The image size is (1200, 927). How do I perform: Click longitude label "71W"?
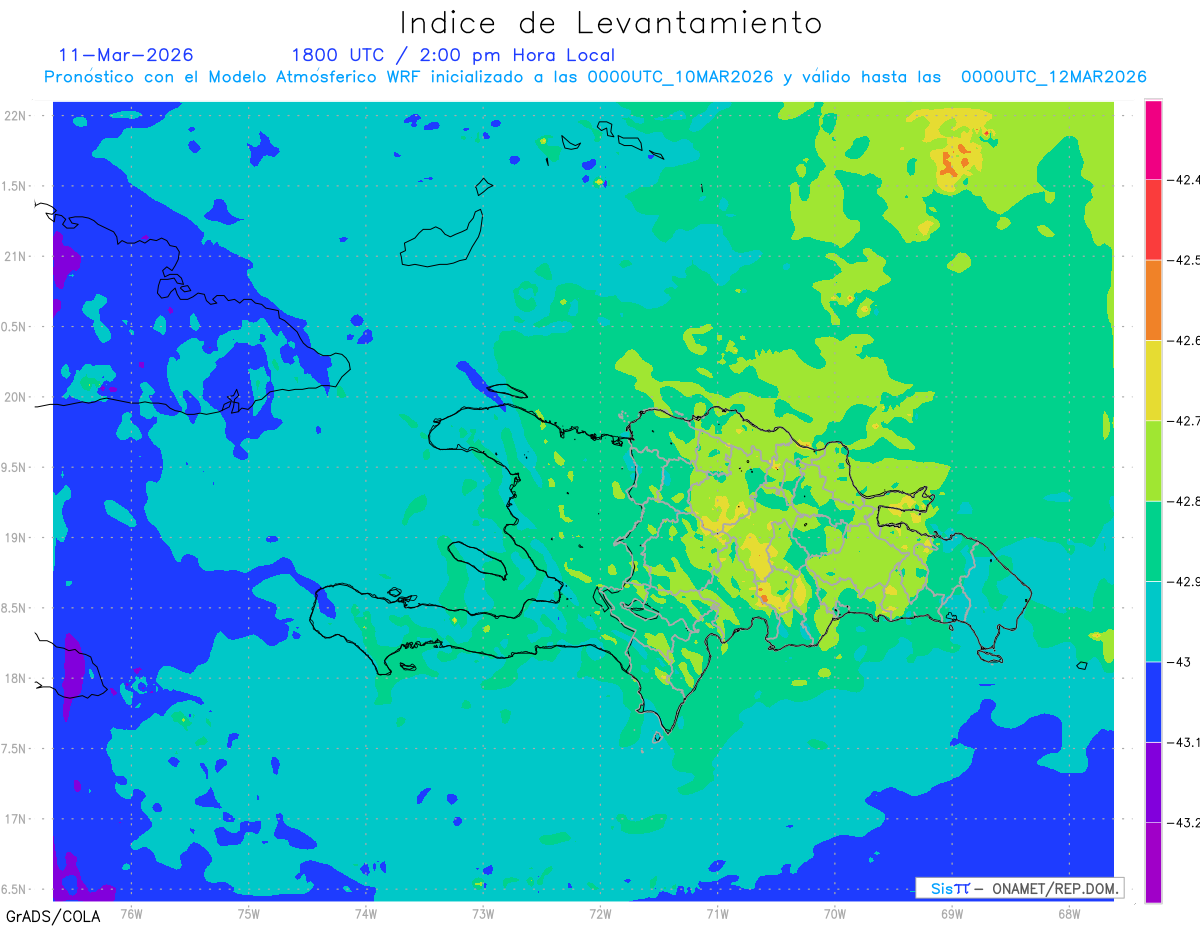tap(717, 914)
